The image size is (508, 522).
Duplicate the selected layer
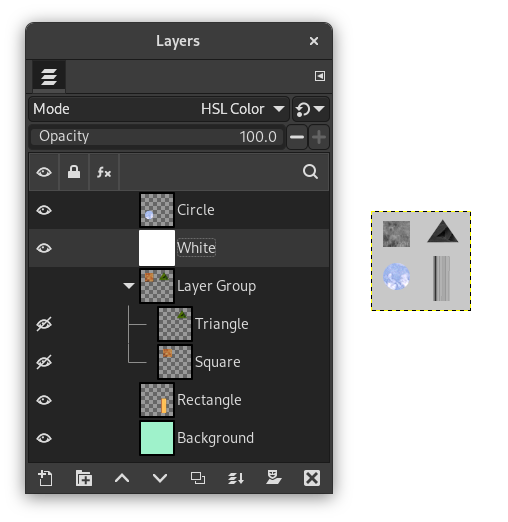tap(198, 478)
